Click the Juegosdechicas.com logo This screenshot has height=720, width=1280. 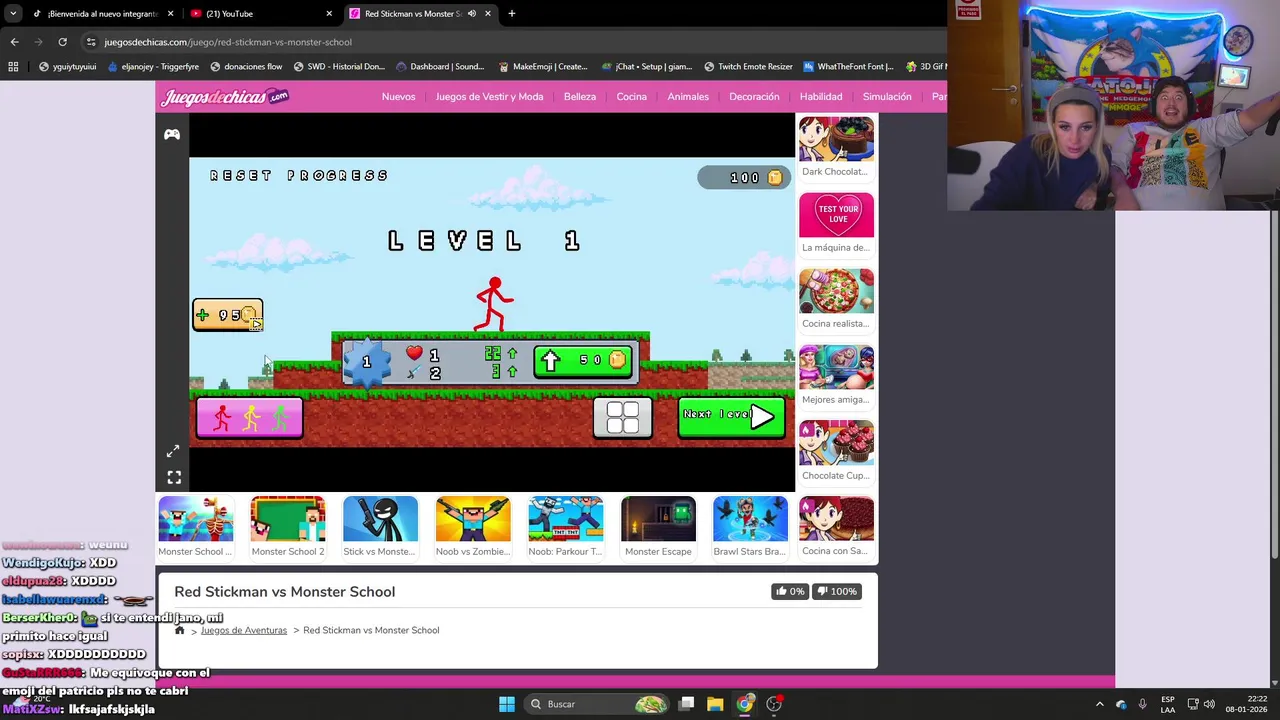[225, 97]
